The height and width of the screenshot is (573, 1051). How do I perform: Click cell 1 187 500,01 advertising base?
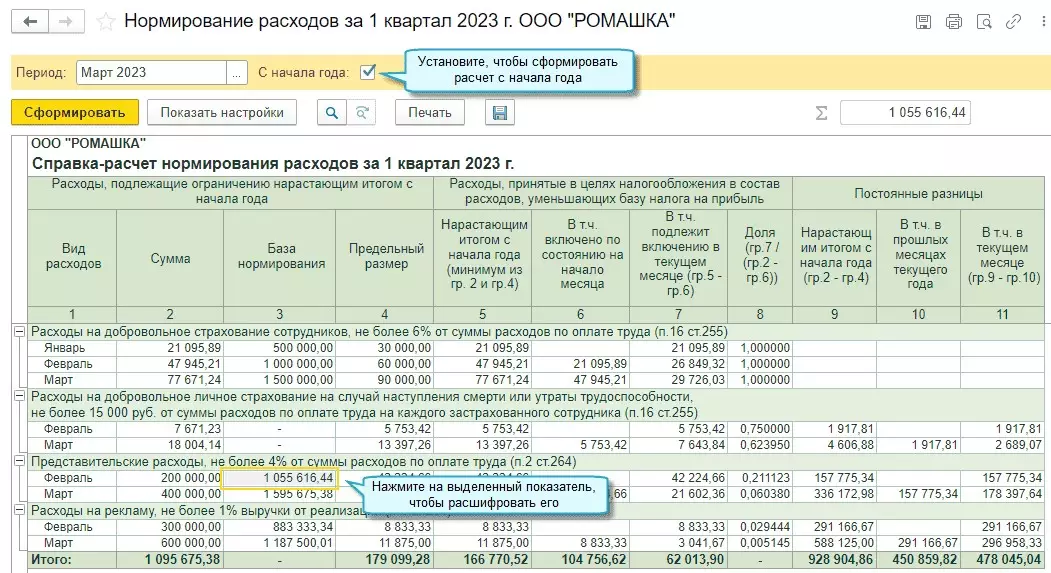[280, 543]
